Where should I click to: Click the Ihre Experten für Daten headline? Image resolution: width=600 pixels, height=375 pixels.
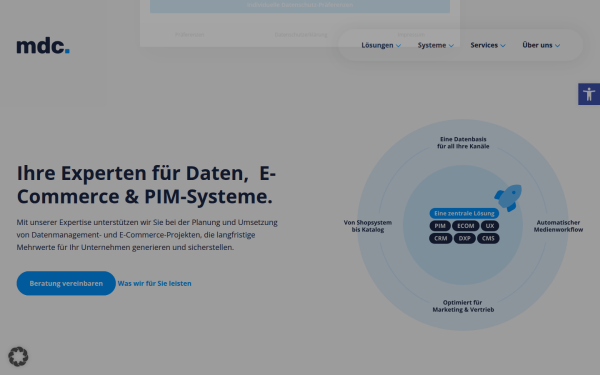(146, 185)
